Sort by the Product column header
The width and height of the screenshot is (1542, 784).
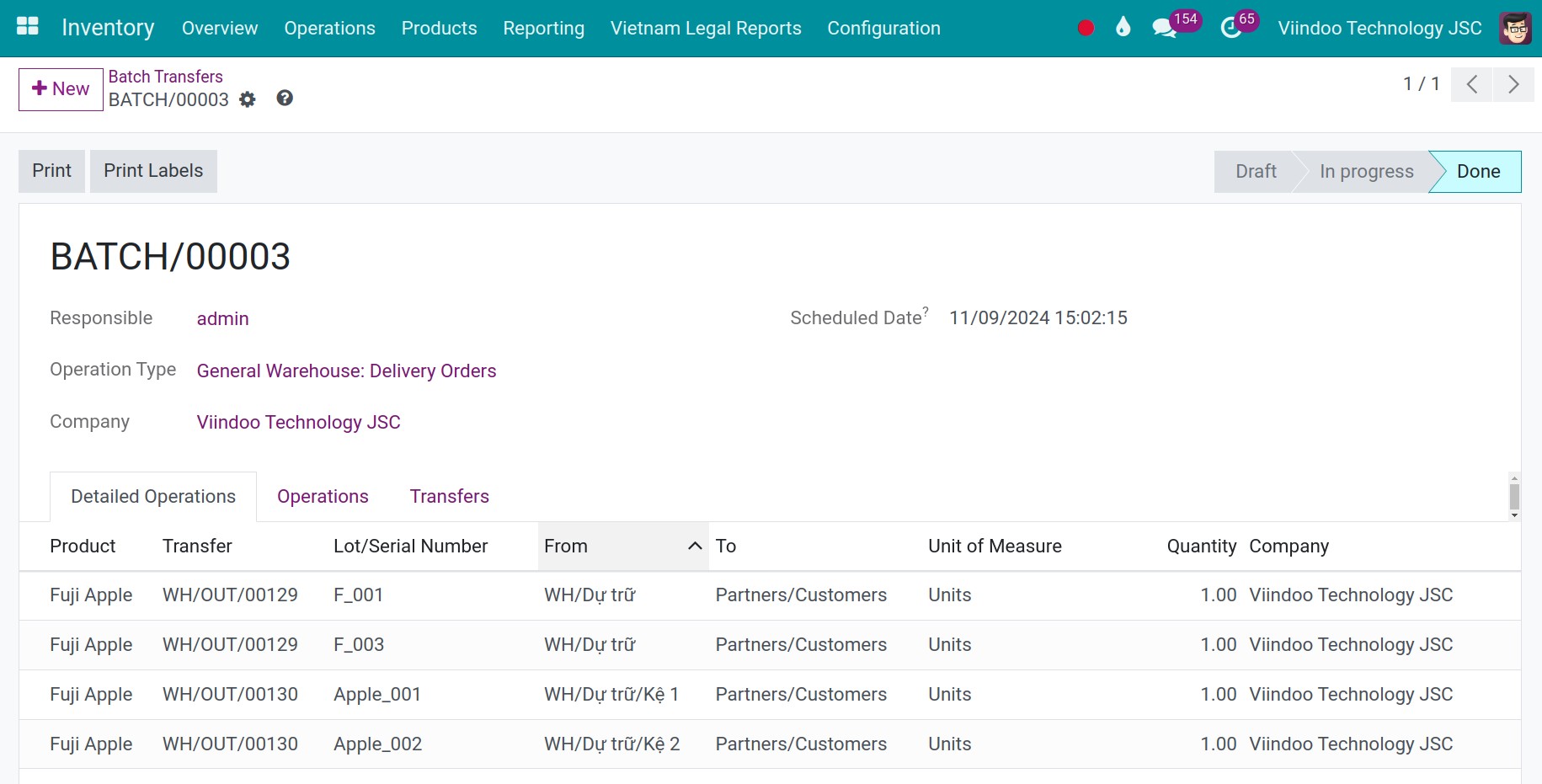(83, 546)
